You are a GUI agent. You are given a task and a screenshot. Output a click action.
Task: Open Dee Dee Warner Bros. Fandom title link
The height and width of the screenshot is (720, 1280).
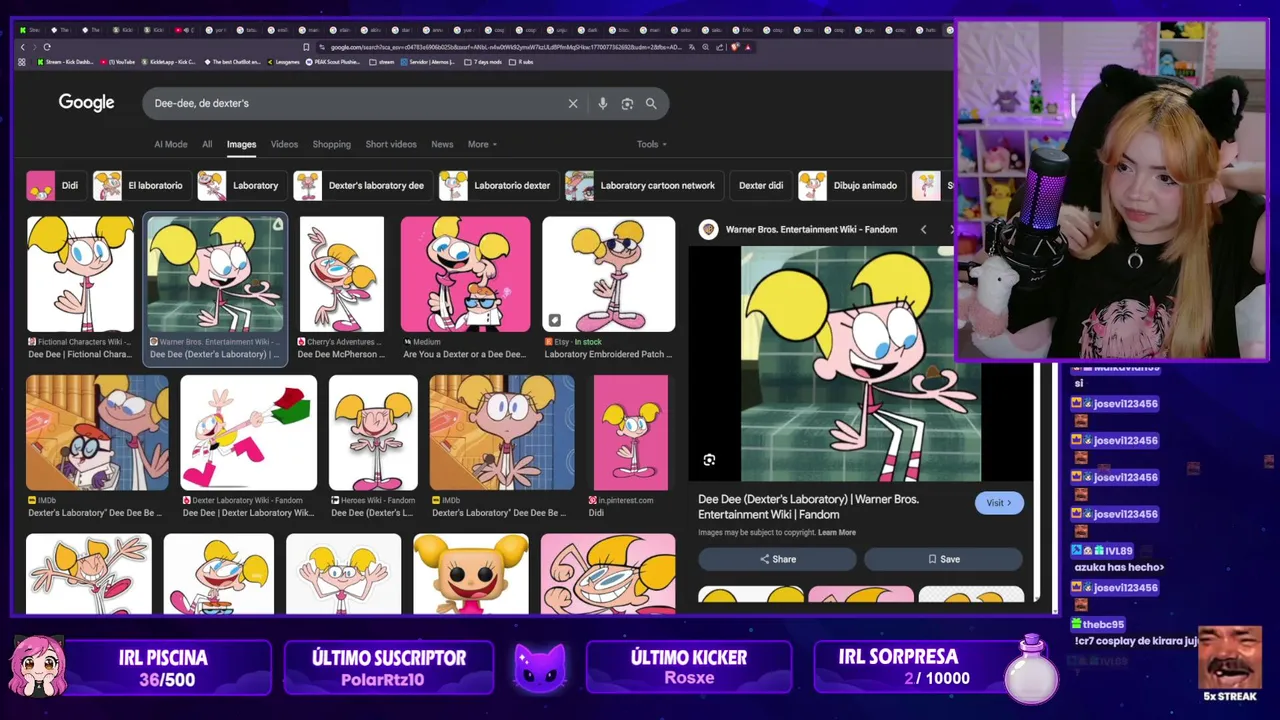click(x=808, y=506)
